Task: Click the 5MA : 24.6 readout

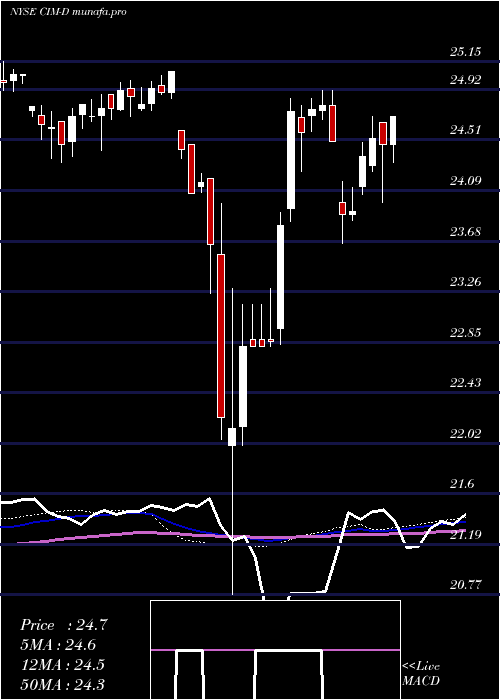Action: click(x=58, y=645)
